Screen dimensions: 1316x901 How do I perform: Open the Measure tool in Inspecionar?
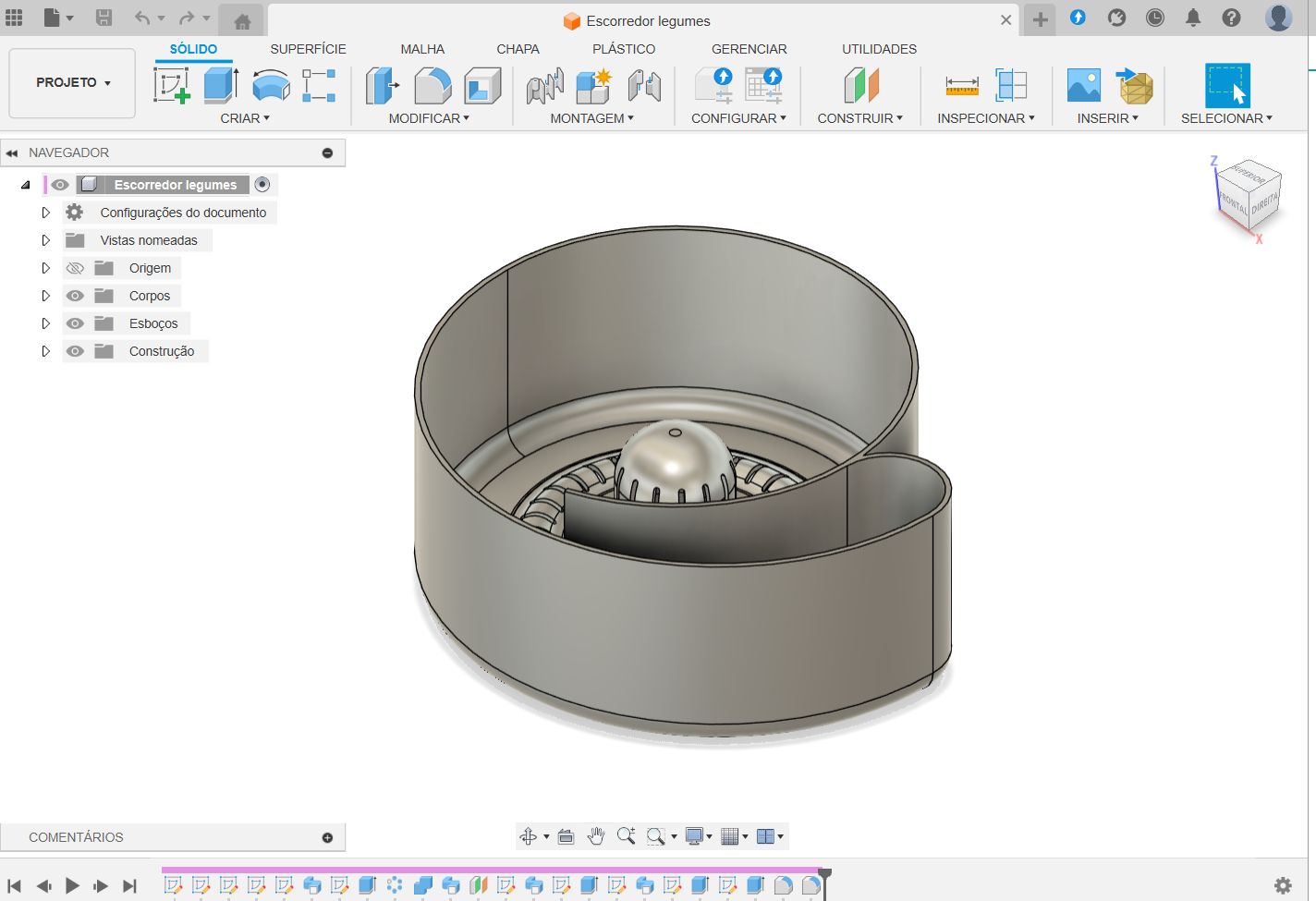[x=961, y=86]
